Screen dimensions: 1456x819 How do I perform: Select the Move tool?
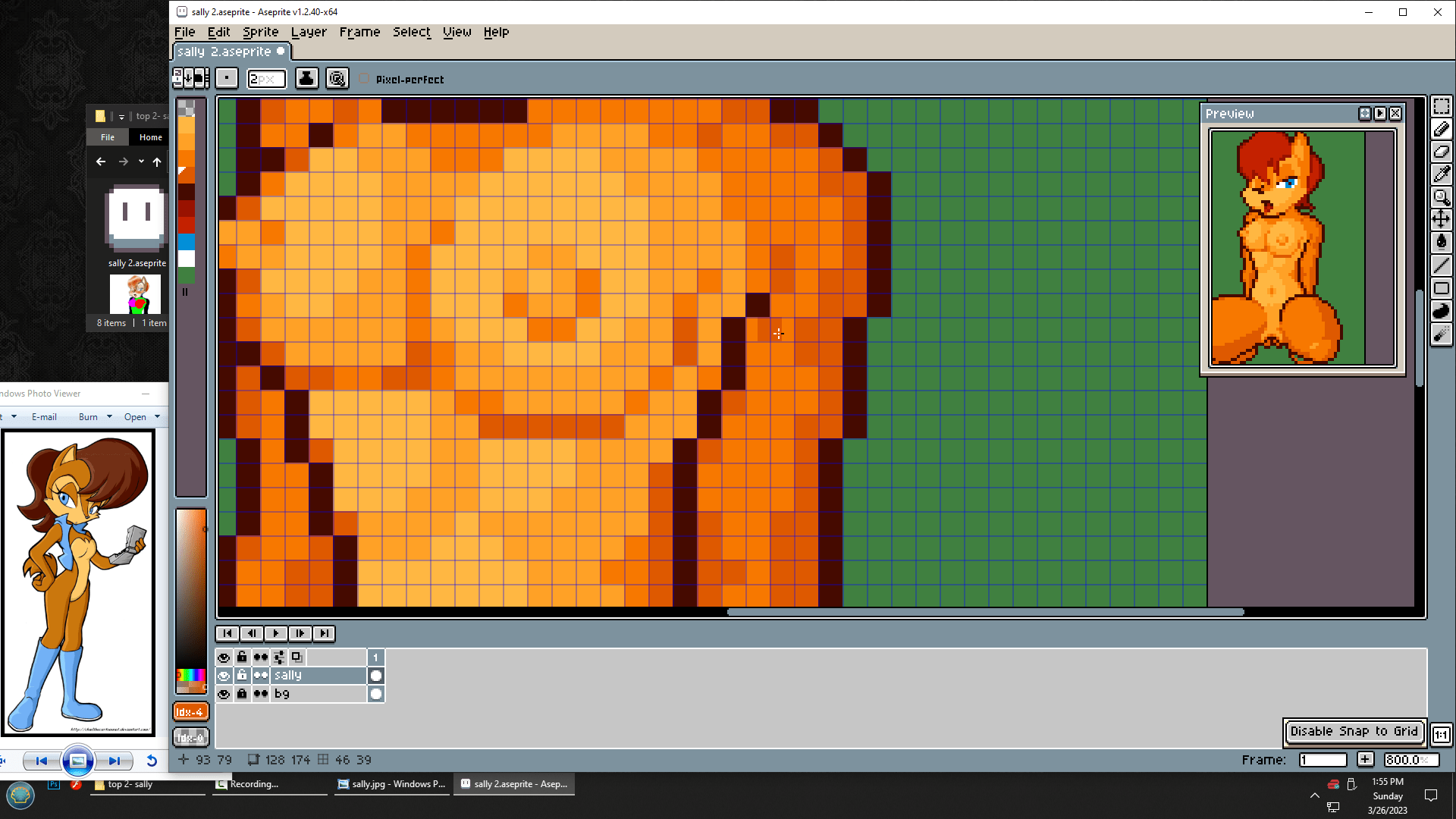coord(1441,220)
